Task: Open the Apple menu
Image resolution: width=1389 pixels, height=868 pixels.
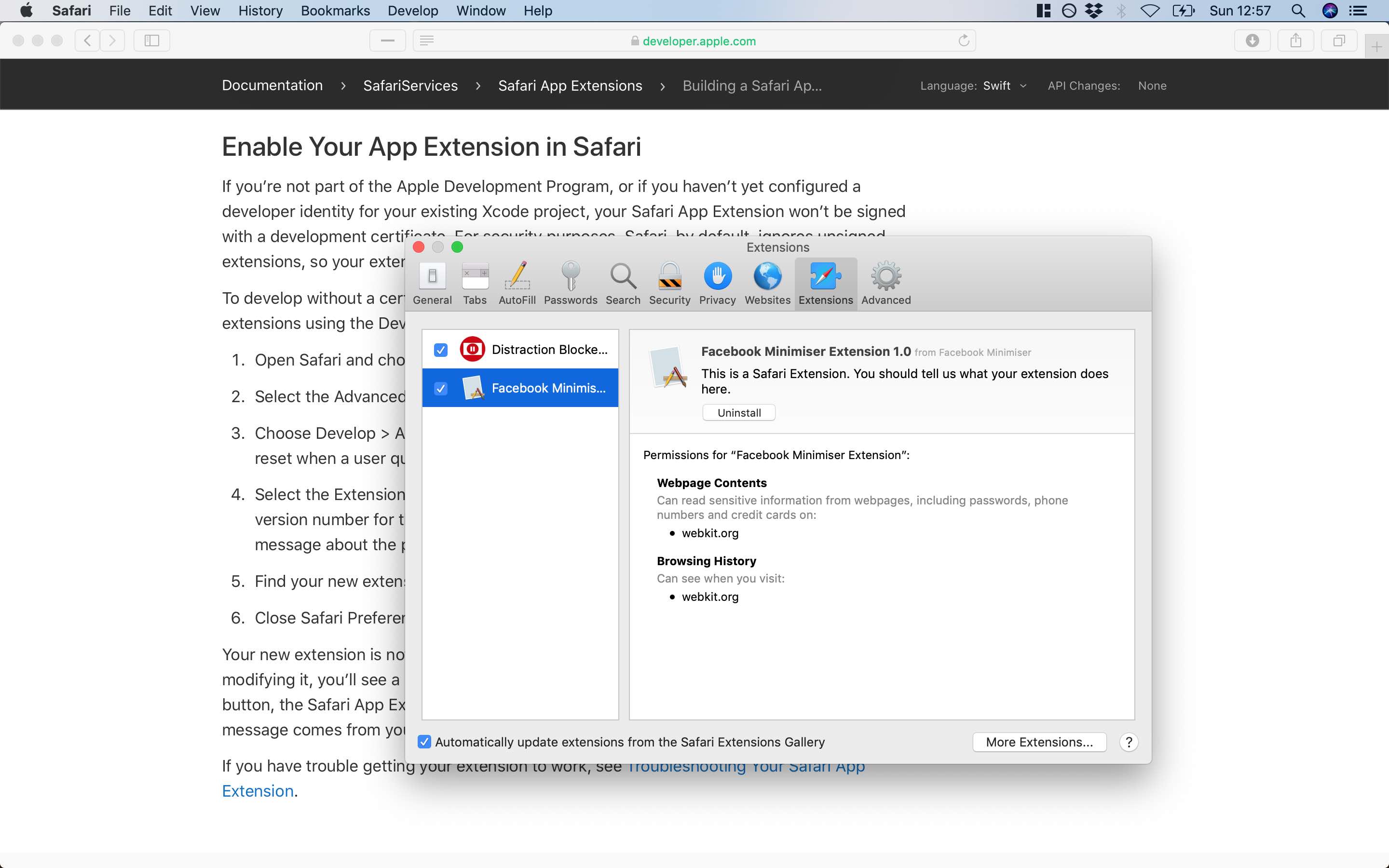Action: [27, 10]
